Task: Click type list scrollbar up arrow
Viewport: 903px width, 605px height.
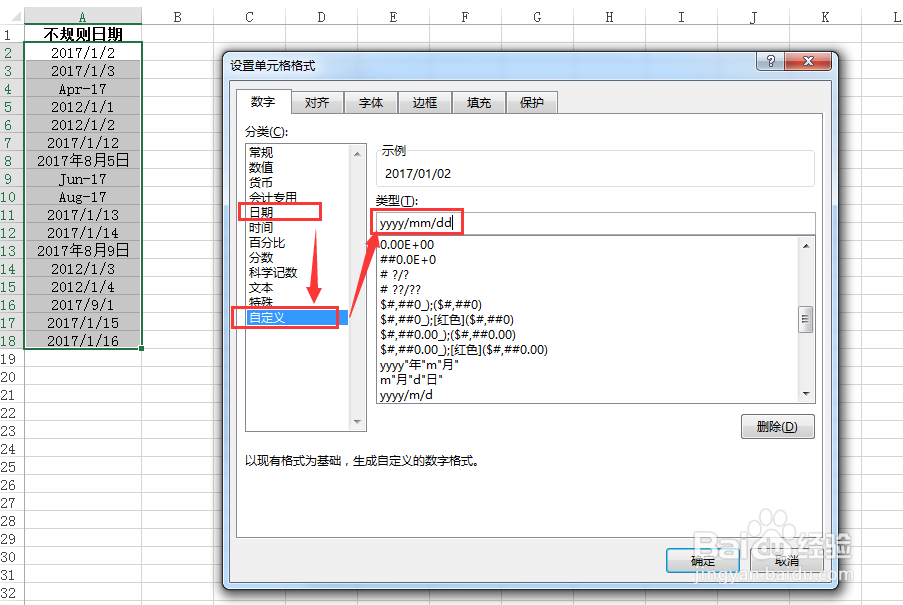Action: click(806, 246)
